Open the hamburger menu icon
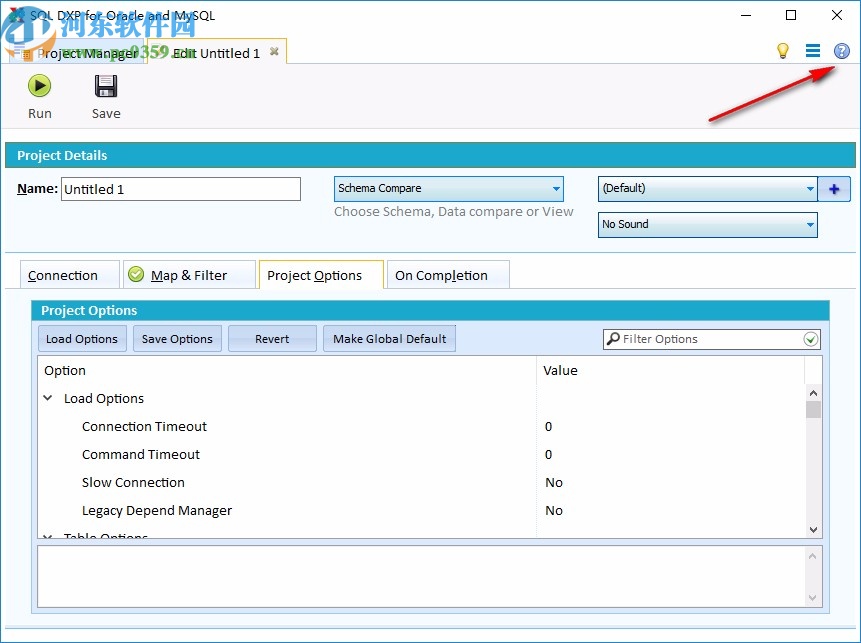 click(x=813, y=50)
